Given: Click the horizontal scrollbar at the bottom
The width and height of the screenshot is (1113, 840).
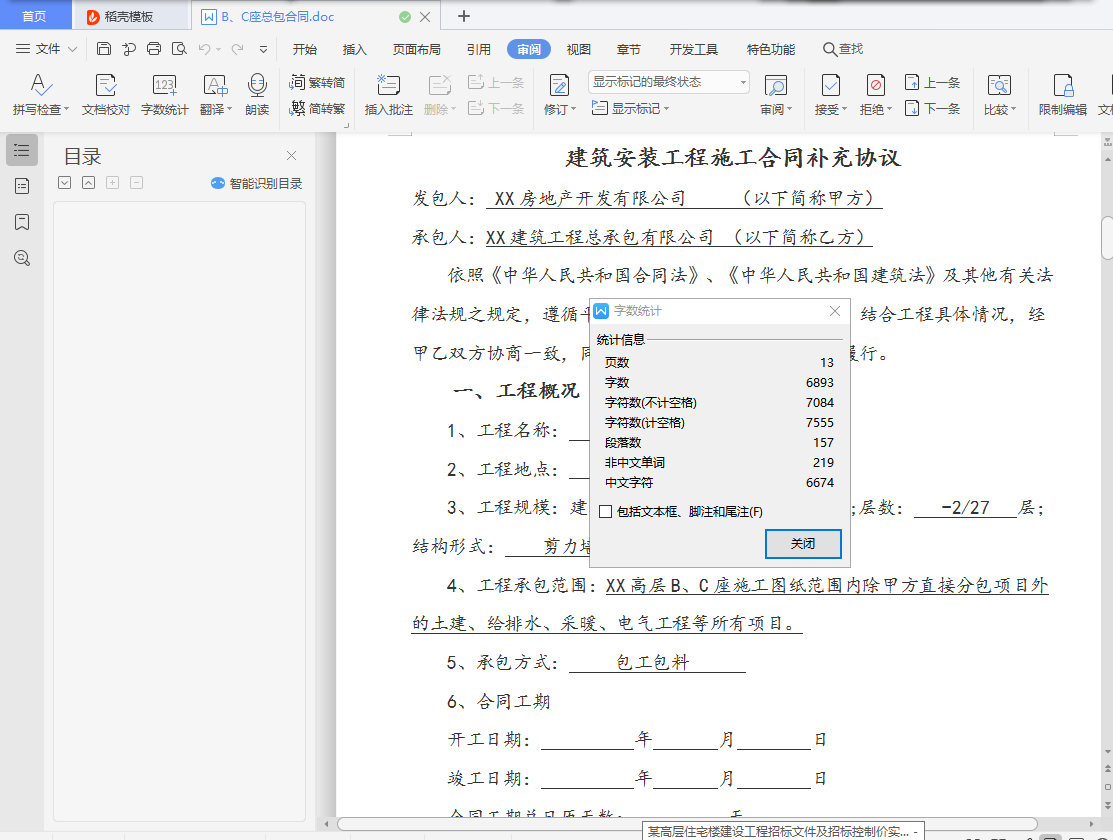Looking at the screenshot, I should 687,824.
